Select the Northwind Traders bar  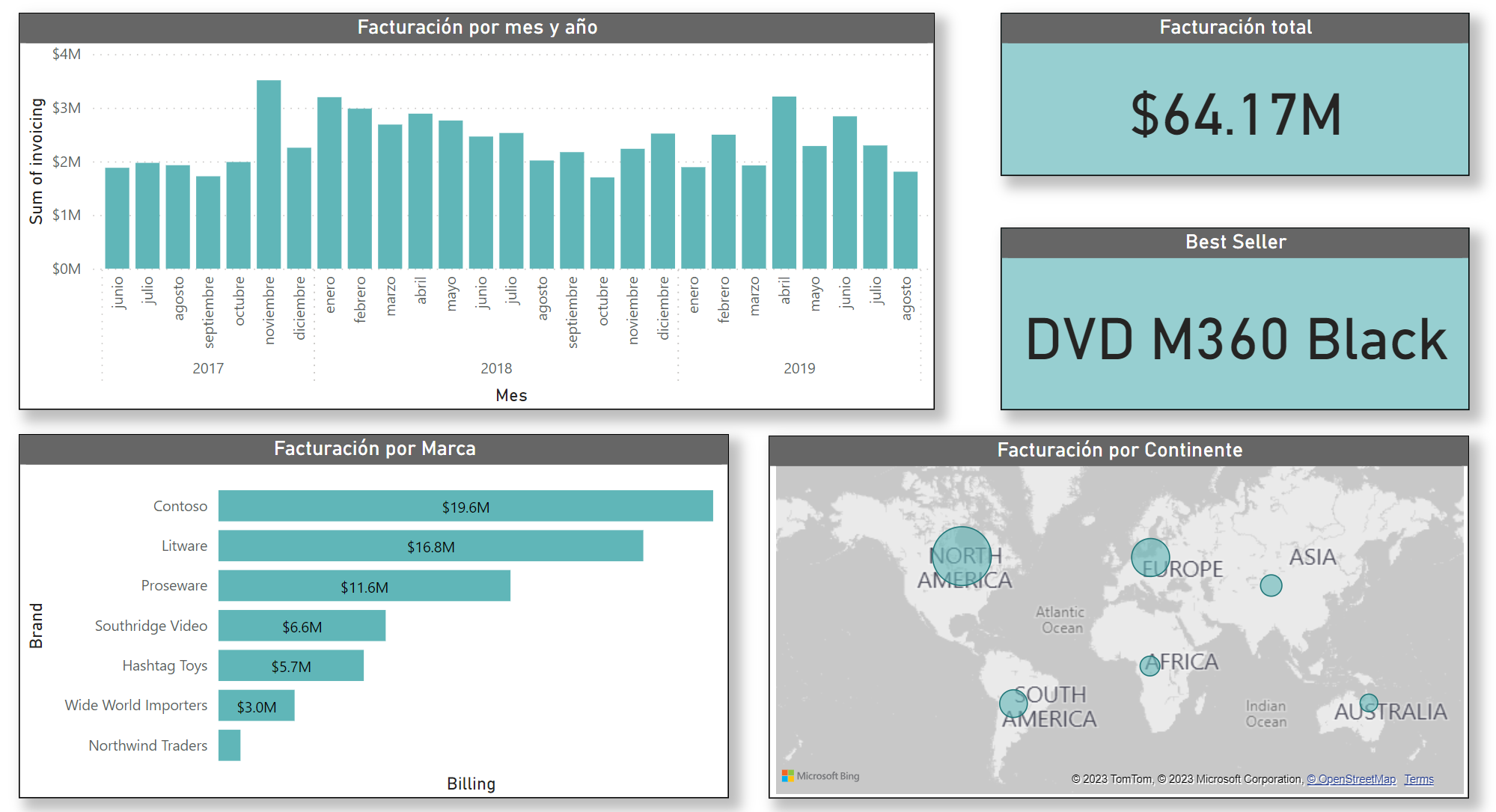tap(228, 745)
